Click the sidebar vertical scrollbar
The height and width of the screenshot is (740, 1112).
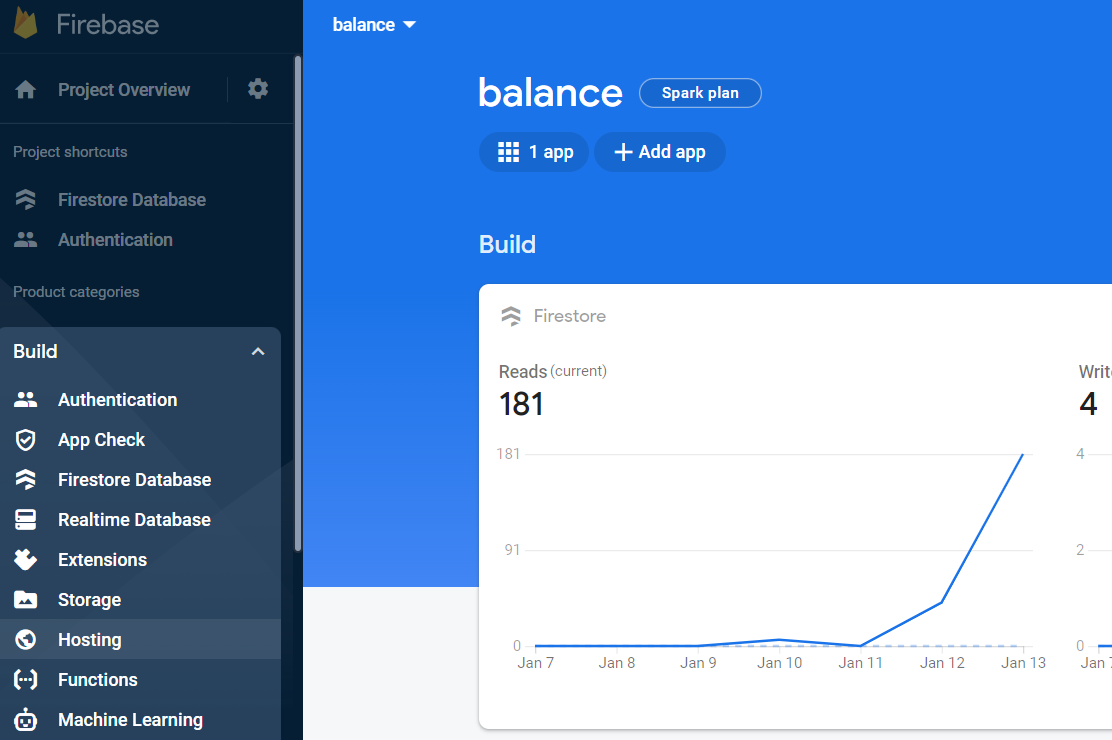tap(298, 304)
